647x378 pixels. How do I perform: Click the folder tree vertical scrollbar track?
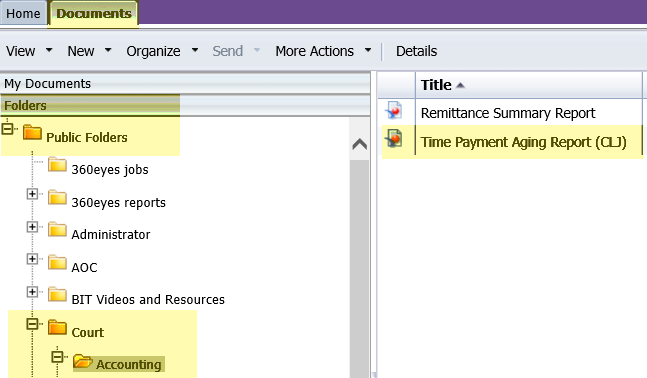(359, 268)
